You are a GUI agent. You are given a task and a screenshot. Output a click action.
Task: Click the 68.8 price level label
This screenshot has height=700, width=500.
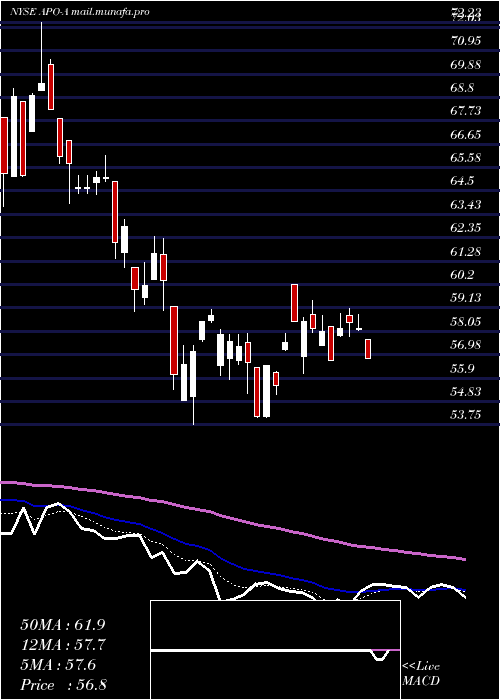pos(462,88)
